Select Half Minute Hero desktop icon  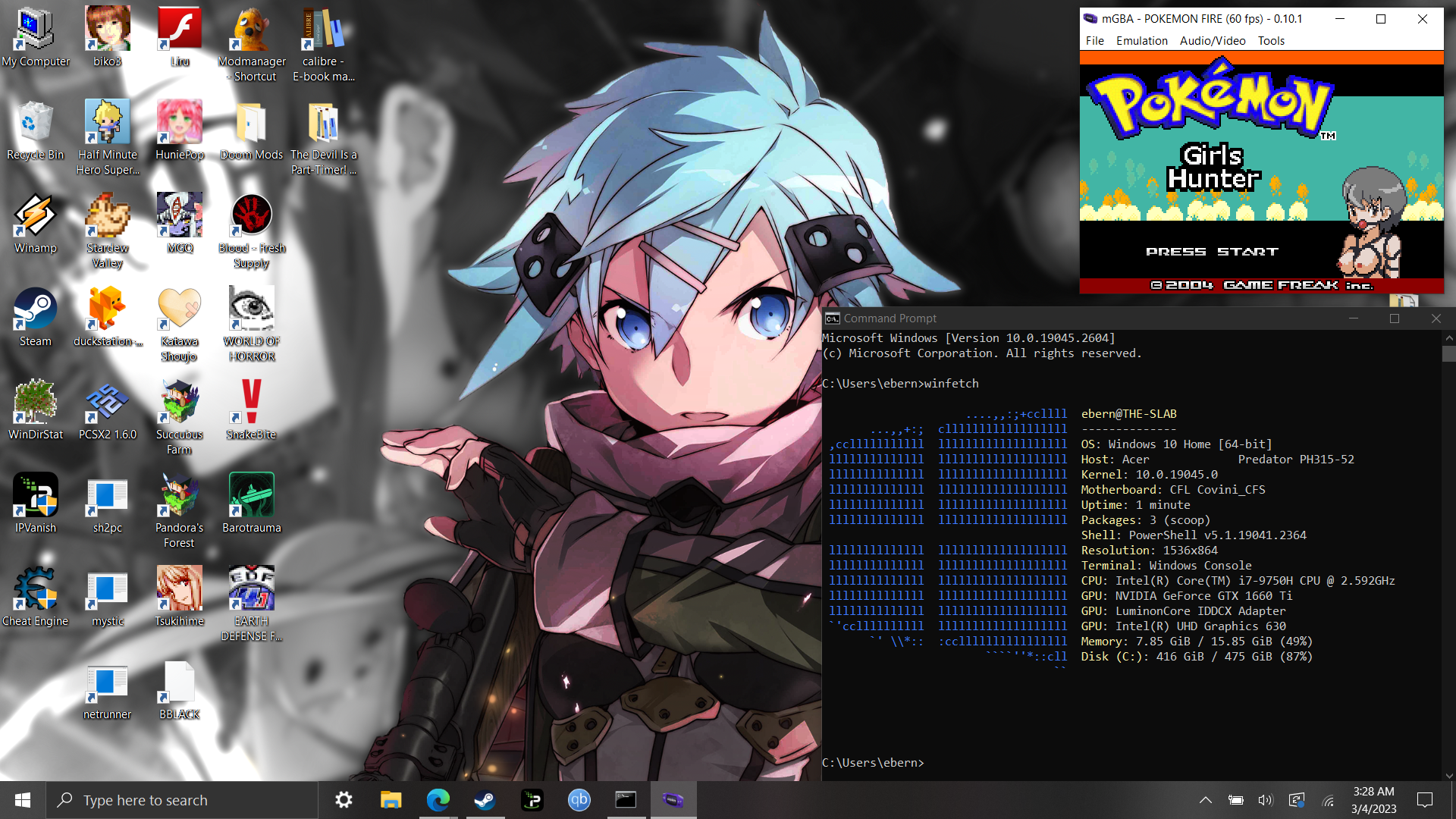pos(108,137)
